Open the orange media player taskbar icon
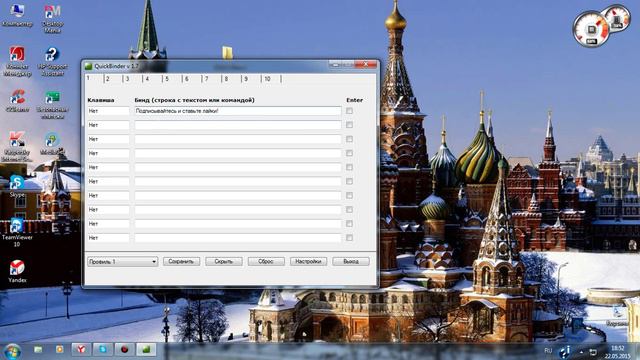 click(60, 349)
